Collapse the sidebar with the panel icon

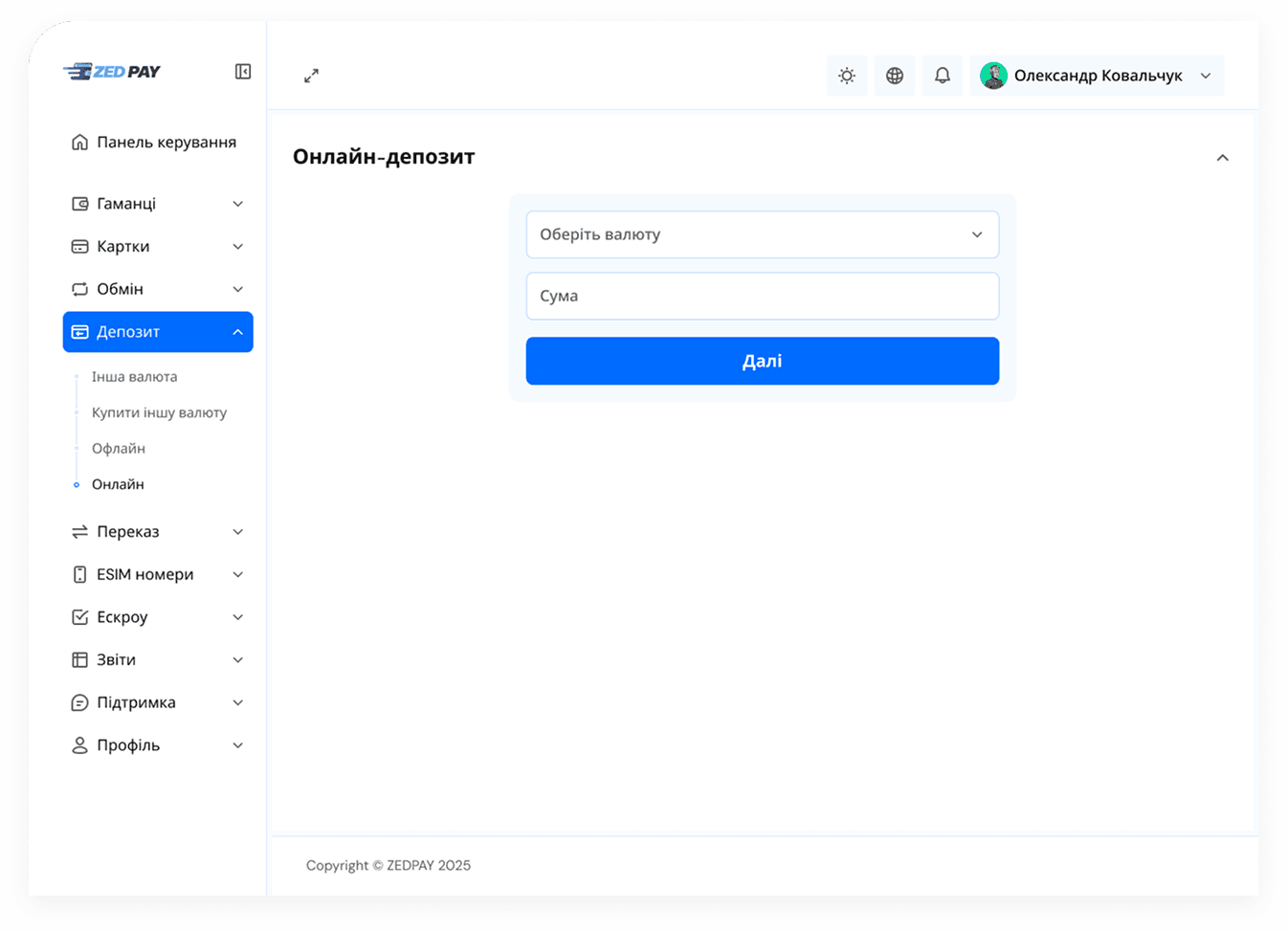click(x=243, y=72)
